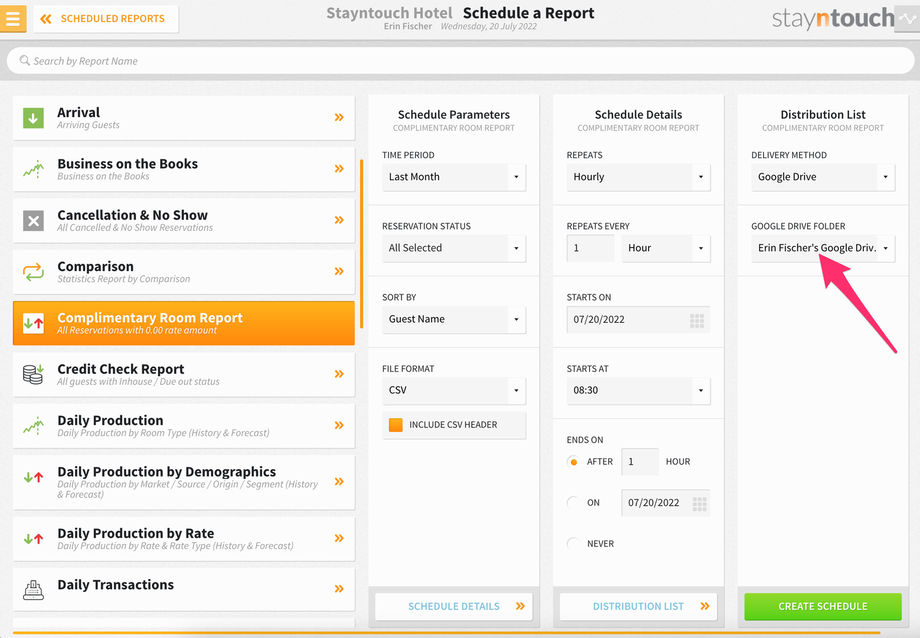The height and width of the screenshot is (638, 920).
Task: Open Credit Check Report row chevron
Action: (339, 374)
